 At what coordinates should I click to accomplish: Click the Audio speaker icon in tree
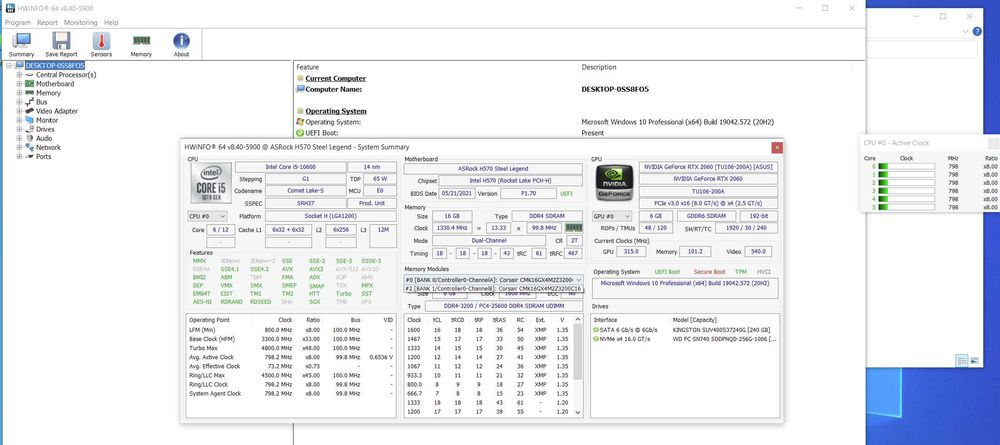(29, 138)
